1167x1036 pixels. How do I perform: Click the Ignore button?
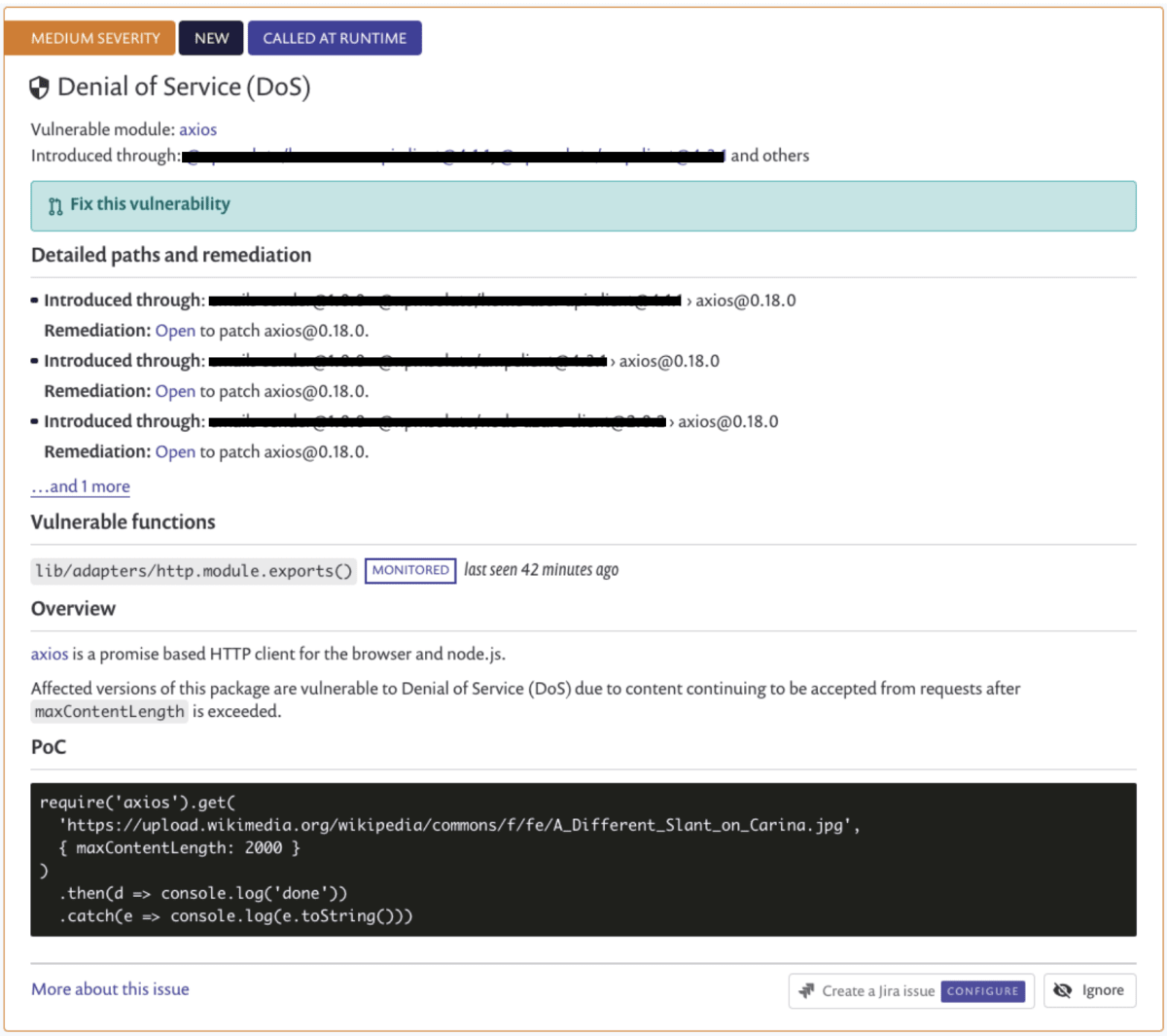1090,991
